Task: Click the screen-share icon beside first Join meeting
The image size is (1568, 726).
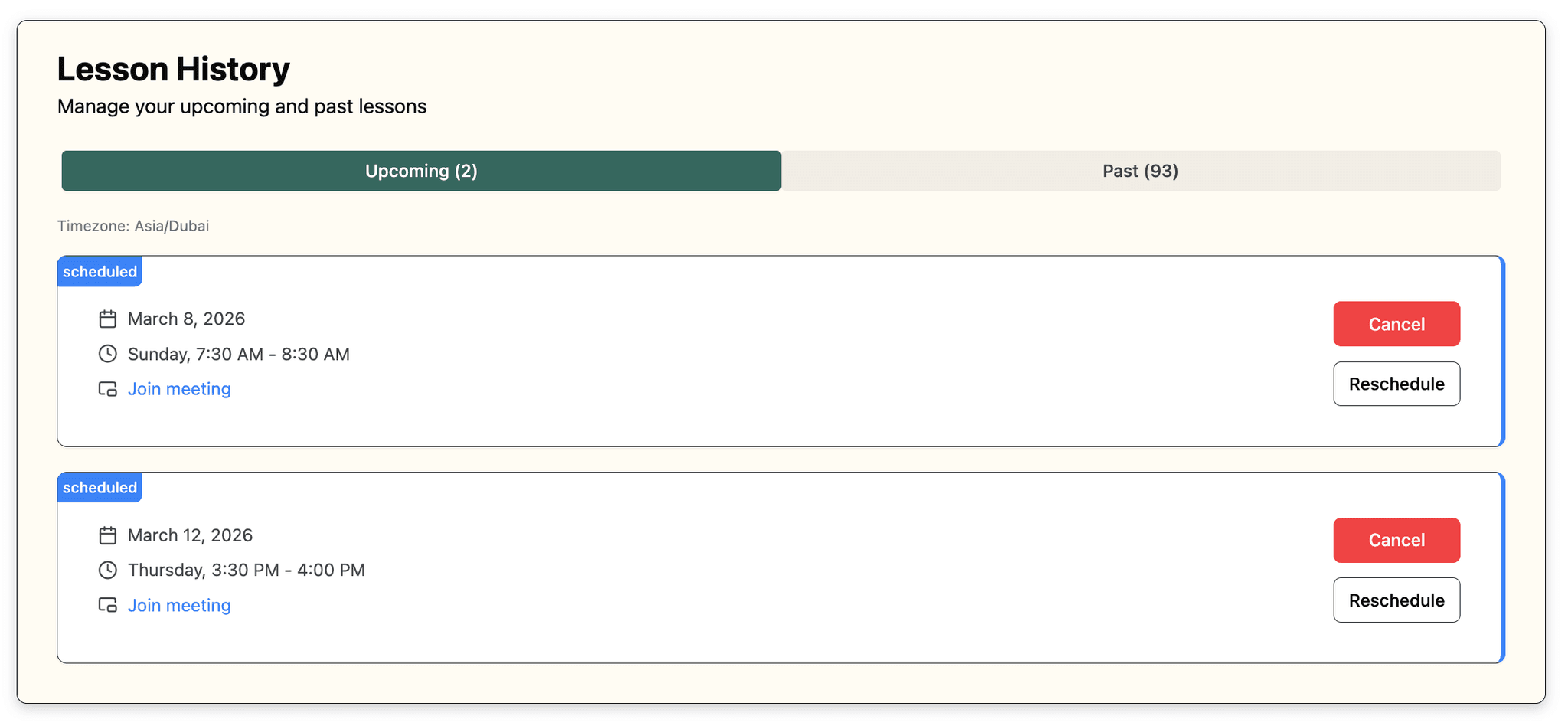Action: point(108,389)
